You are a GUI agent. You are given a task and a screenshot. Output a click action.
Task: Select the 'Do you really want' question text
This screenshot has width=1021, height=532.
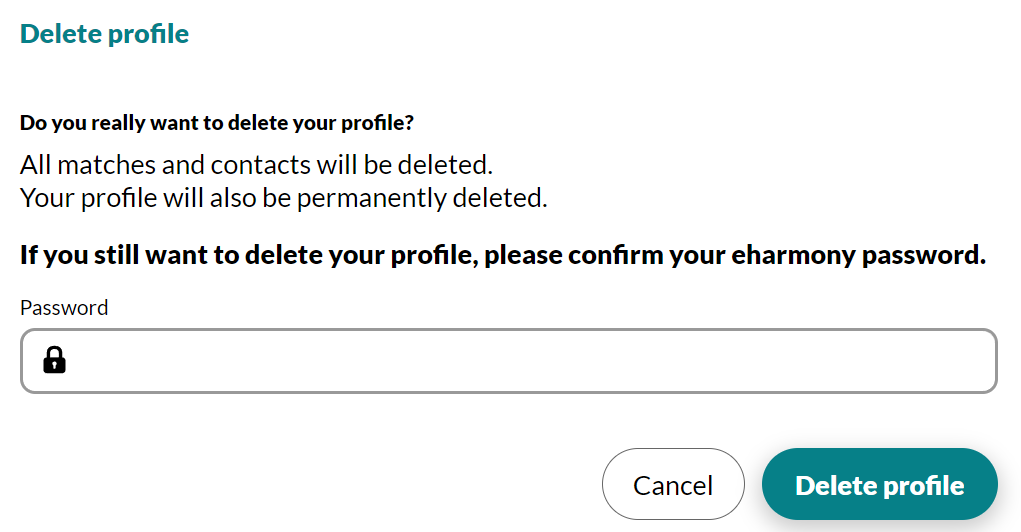pos(217,122)
